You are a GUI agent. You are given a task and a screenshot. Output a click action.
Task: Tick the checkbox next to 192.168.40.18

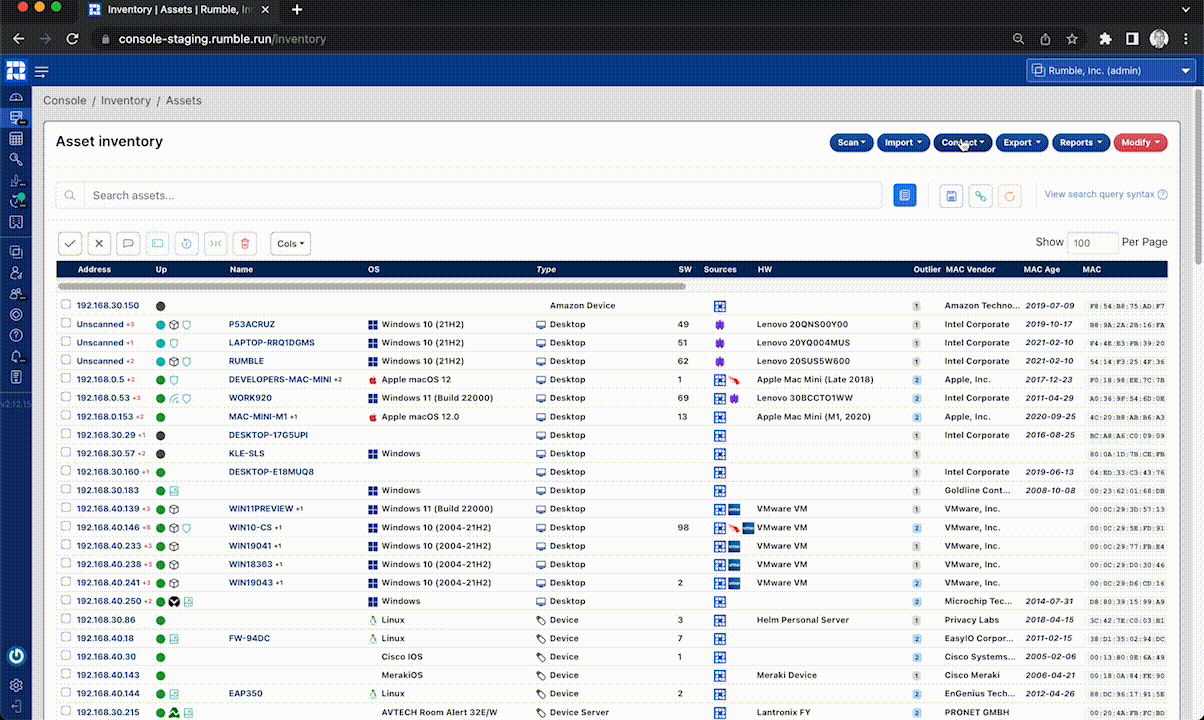(66, 638)
